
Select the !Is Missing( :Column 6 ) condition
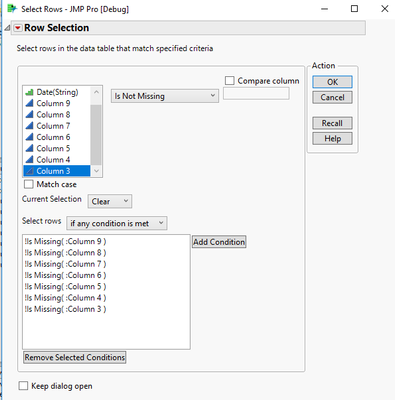click(x=65, y=275)
